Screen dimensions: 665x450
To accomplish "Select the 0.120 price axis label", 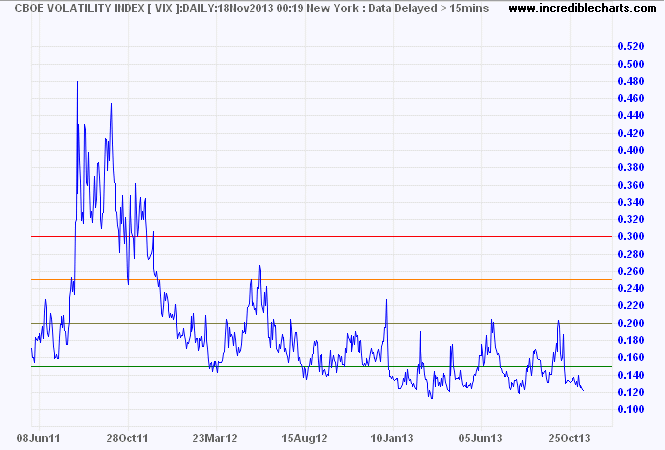I will tap(631, 392).
